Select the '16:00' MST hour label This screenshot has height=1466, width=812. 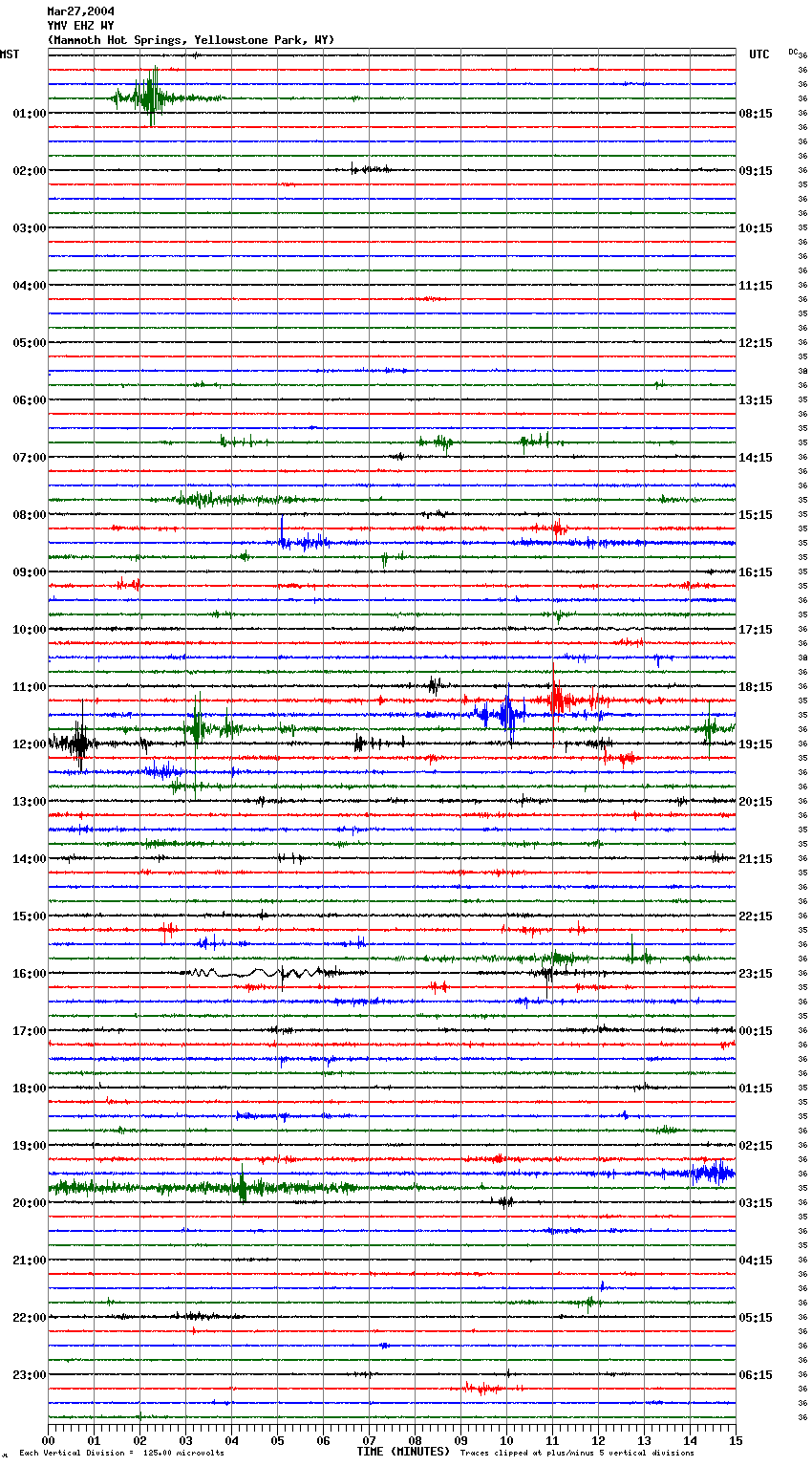[30, 974]
